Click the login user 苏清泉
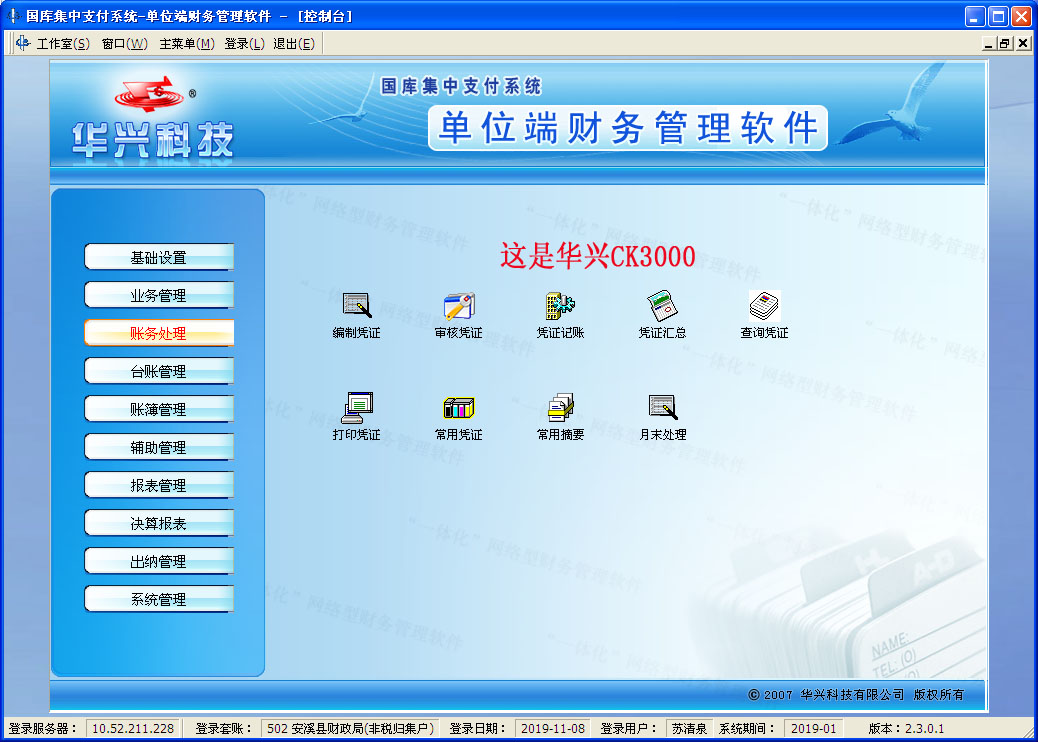 [x=689, y=728]
